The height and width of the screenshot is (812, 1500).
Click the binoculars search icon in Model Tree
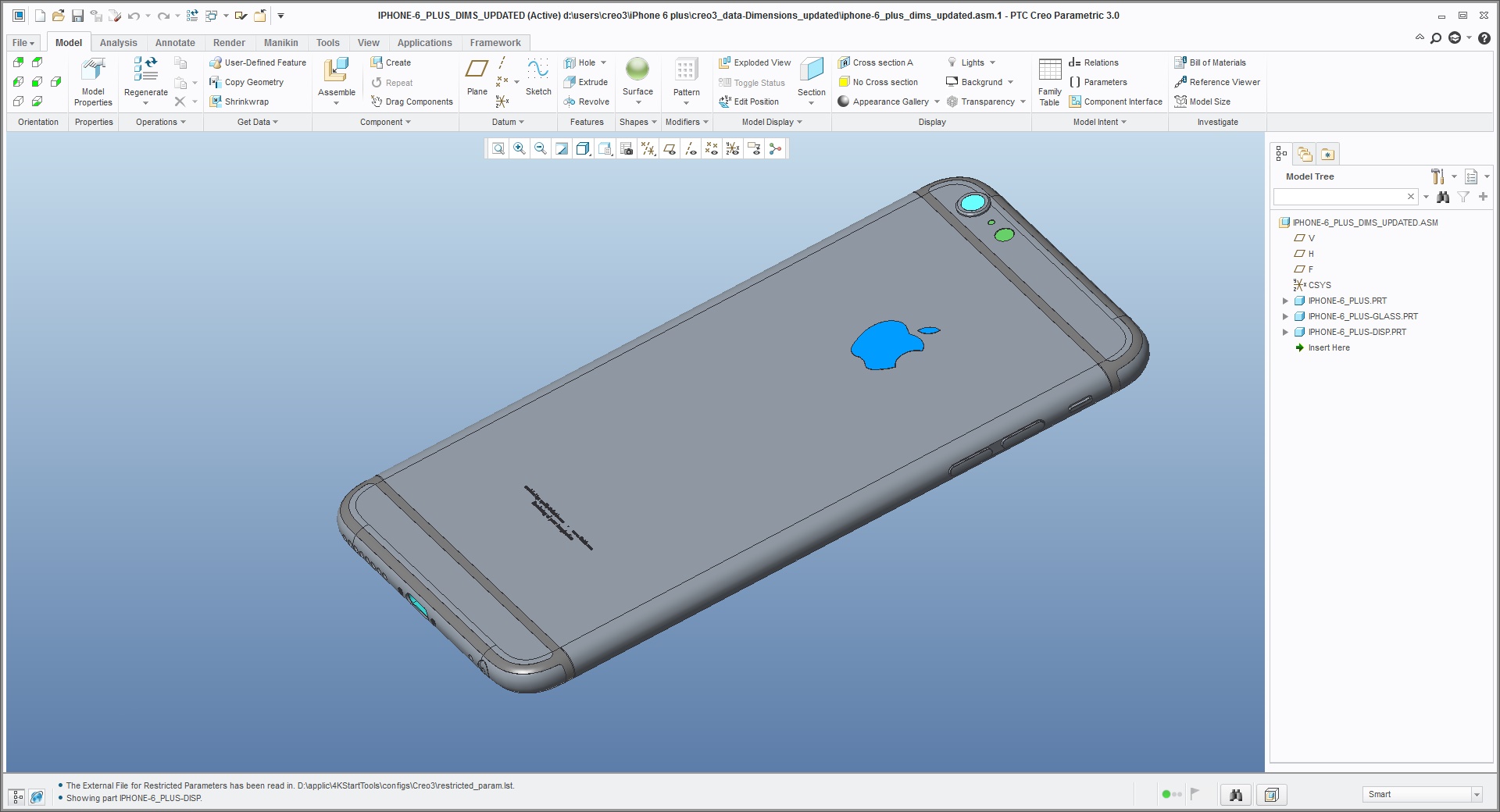tap(1442, 197)
